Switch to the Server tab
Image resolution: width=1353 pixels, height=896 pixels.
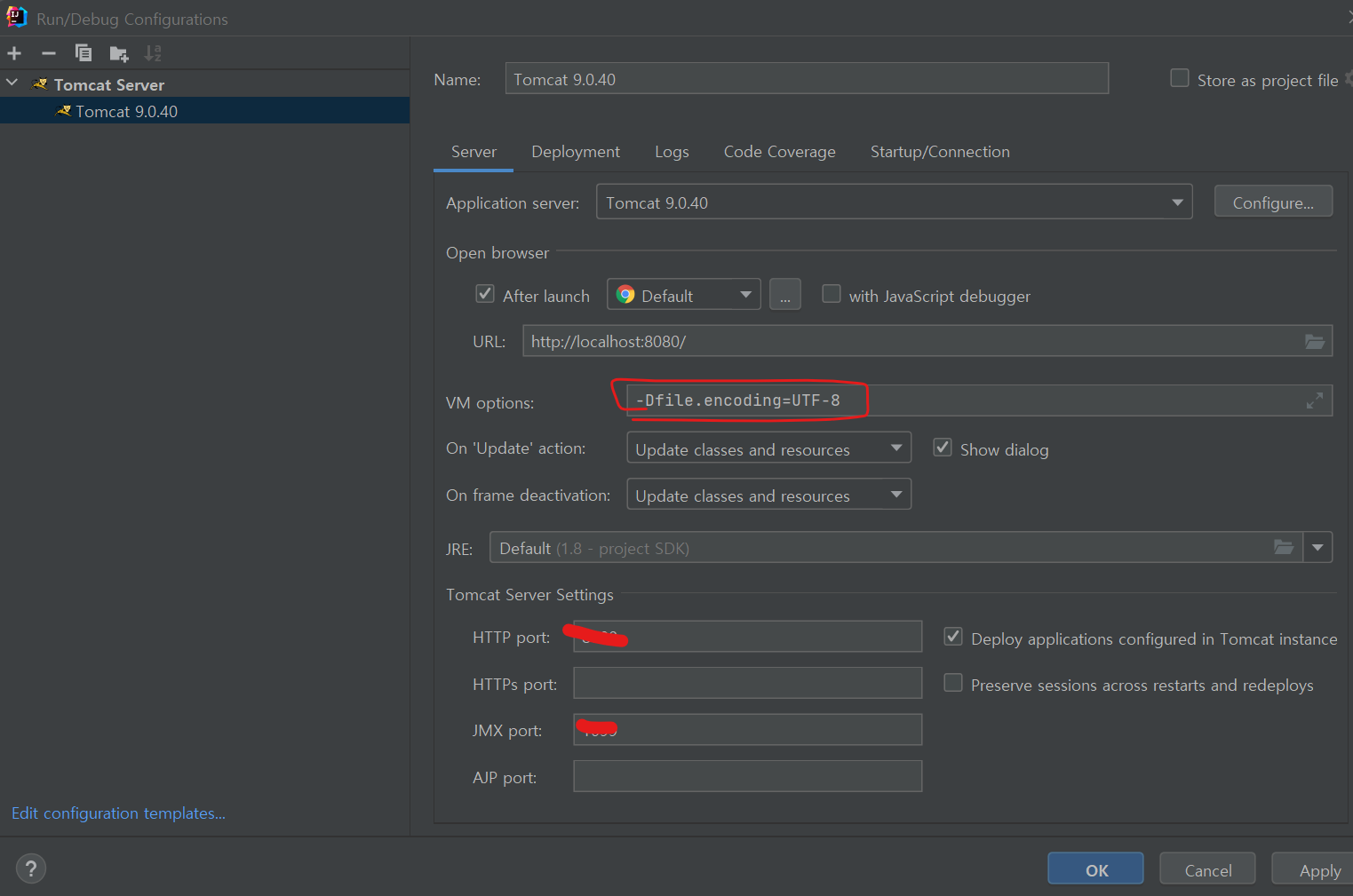coord(474,152)
